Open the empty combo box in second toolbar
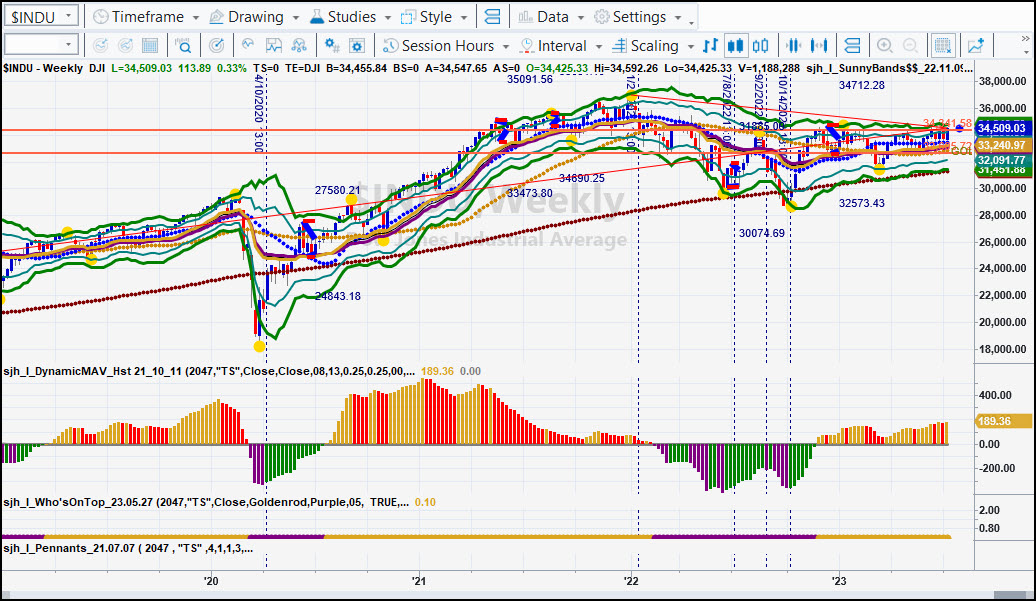 click(41, 45)
